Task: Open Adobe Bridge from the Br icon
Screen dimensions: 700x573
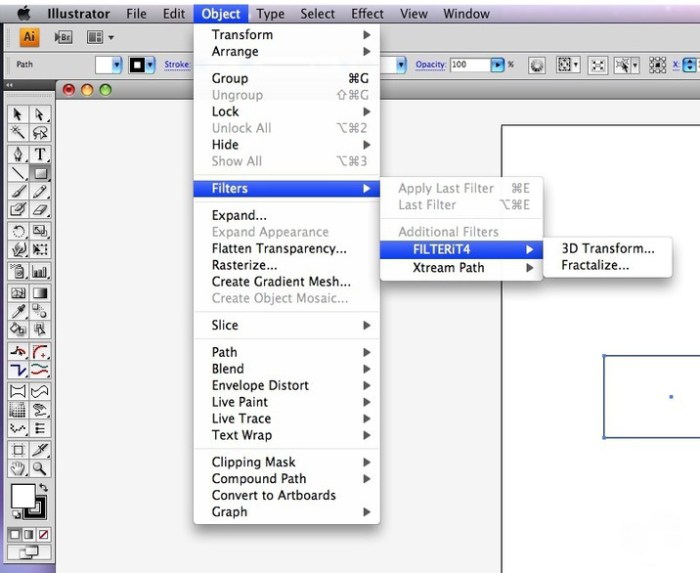Action: coord(63,37)
